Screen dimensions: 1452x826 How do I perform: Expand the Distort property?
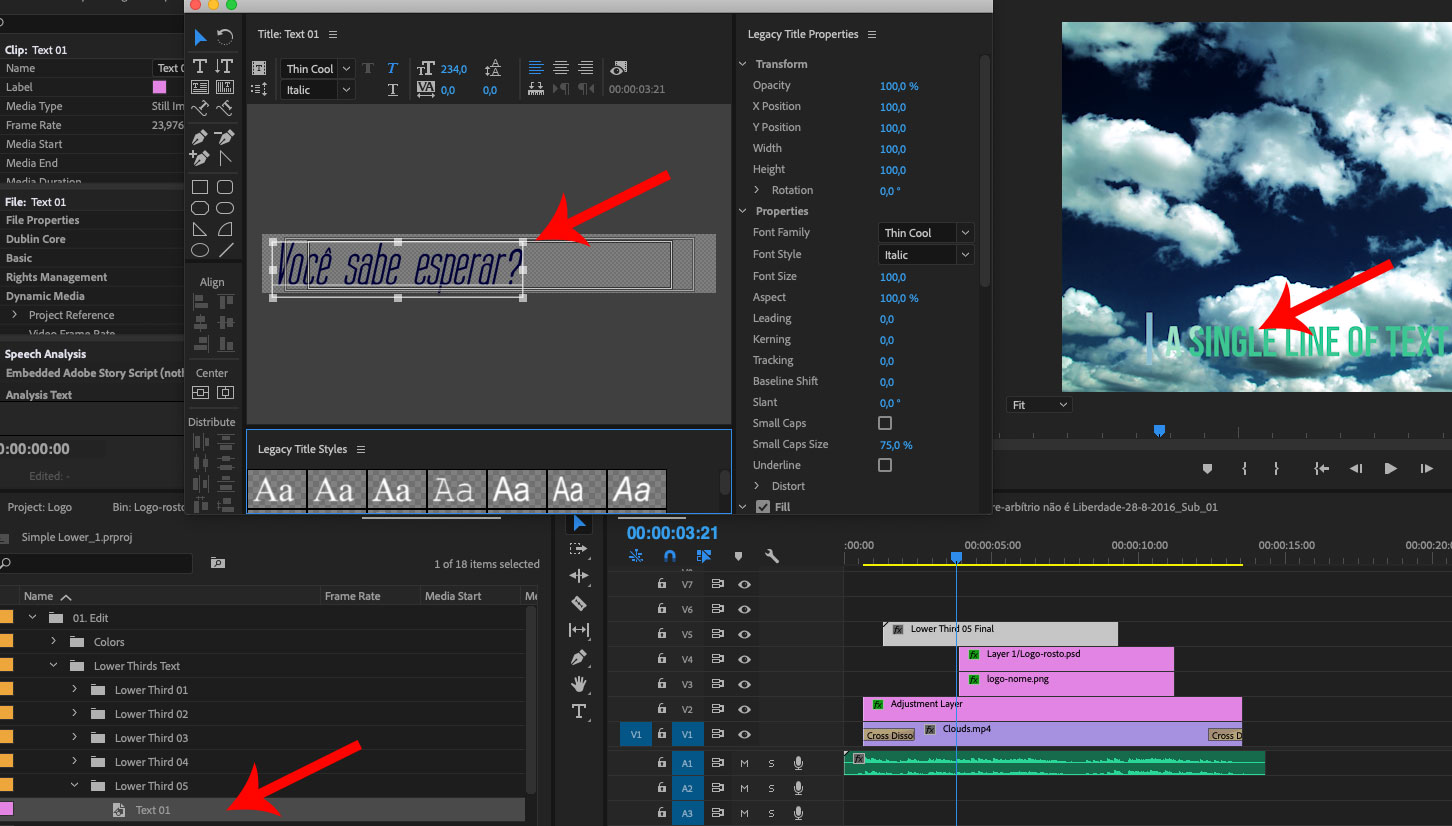757,486
